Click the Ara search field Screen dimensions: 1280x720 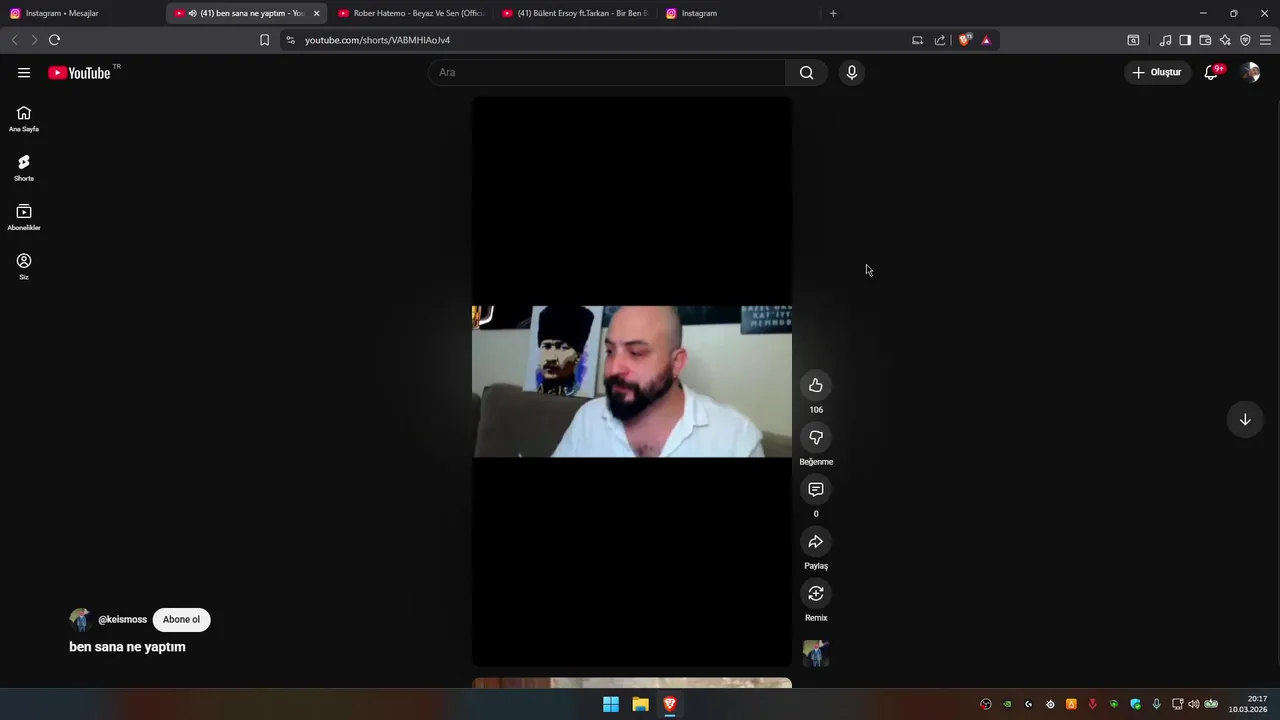[608, 72]
